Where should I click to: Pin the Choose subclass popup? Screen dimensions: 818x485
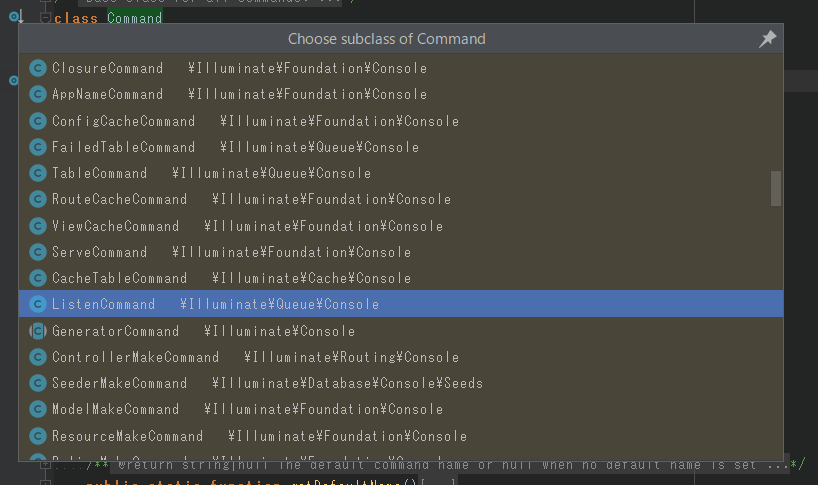(x=767, y=39)
